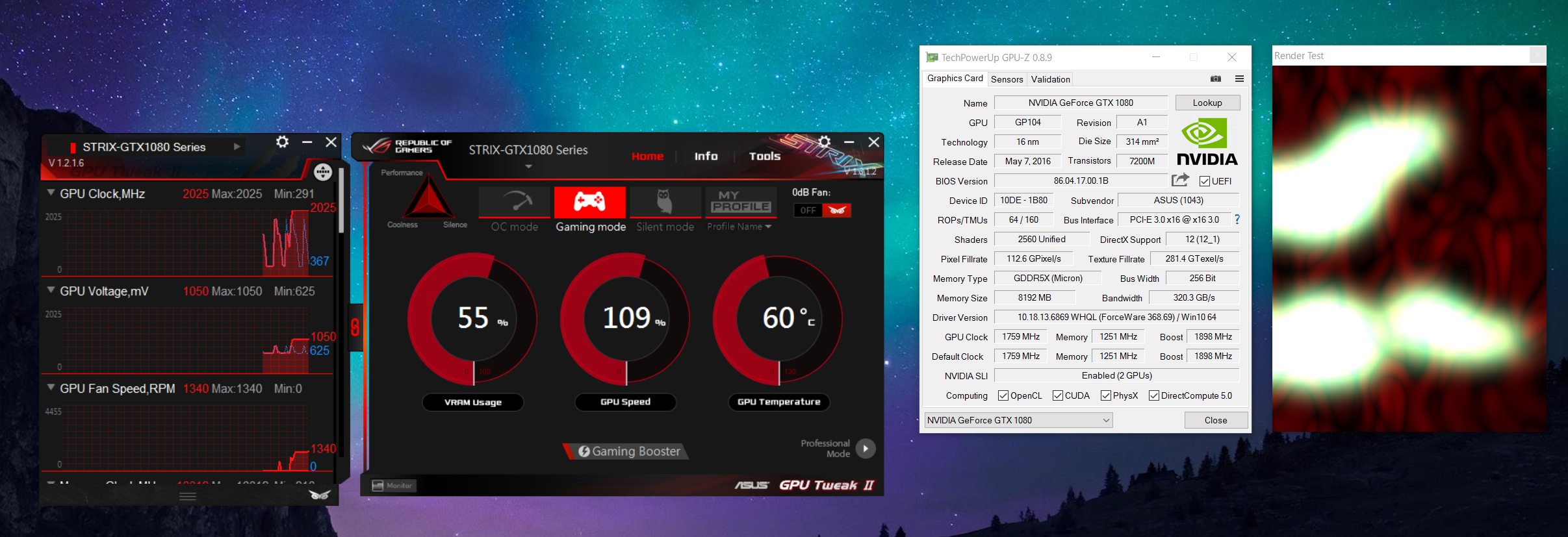Open My Profile mode tile

point(741,203)
